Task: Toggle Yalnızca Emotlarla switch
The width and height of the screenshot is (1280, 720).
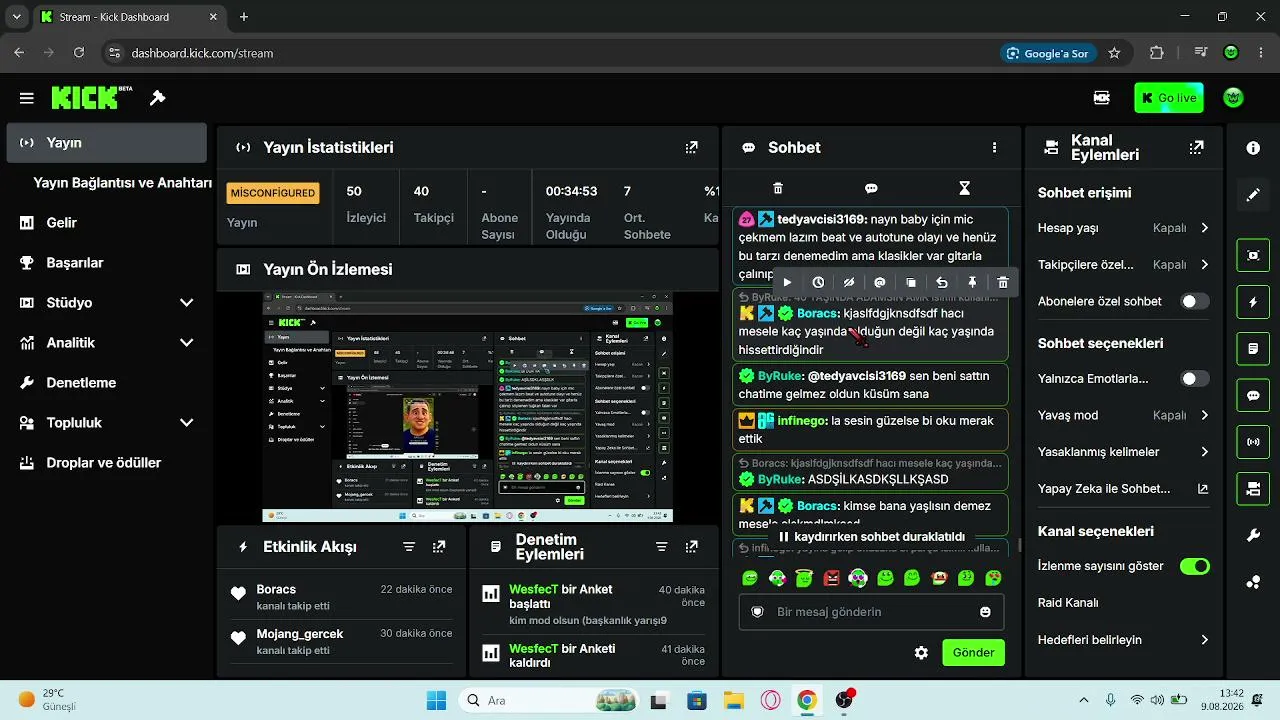Action: [1194, 379]
